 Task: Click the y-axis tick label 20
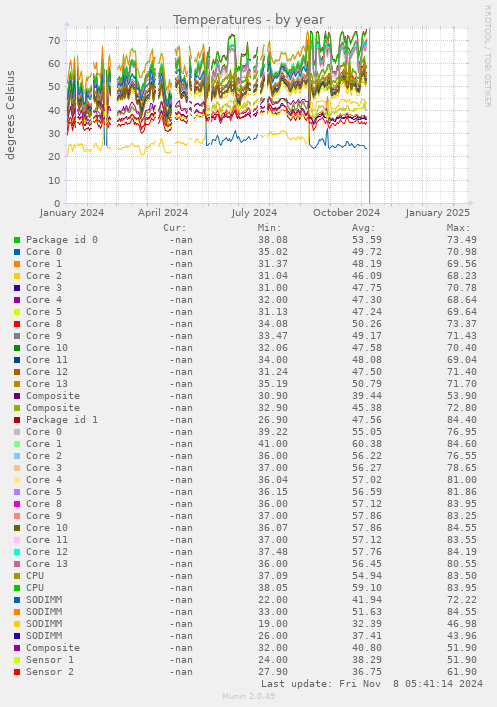[54, 156]
